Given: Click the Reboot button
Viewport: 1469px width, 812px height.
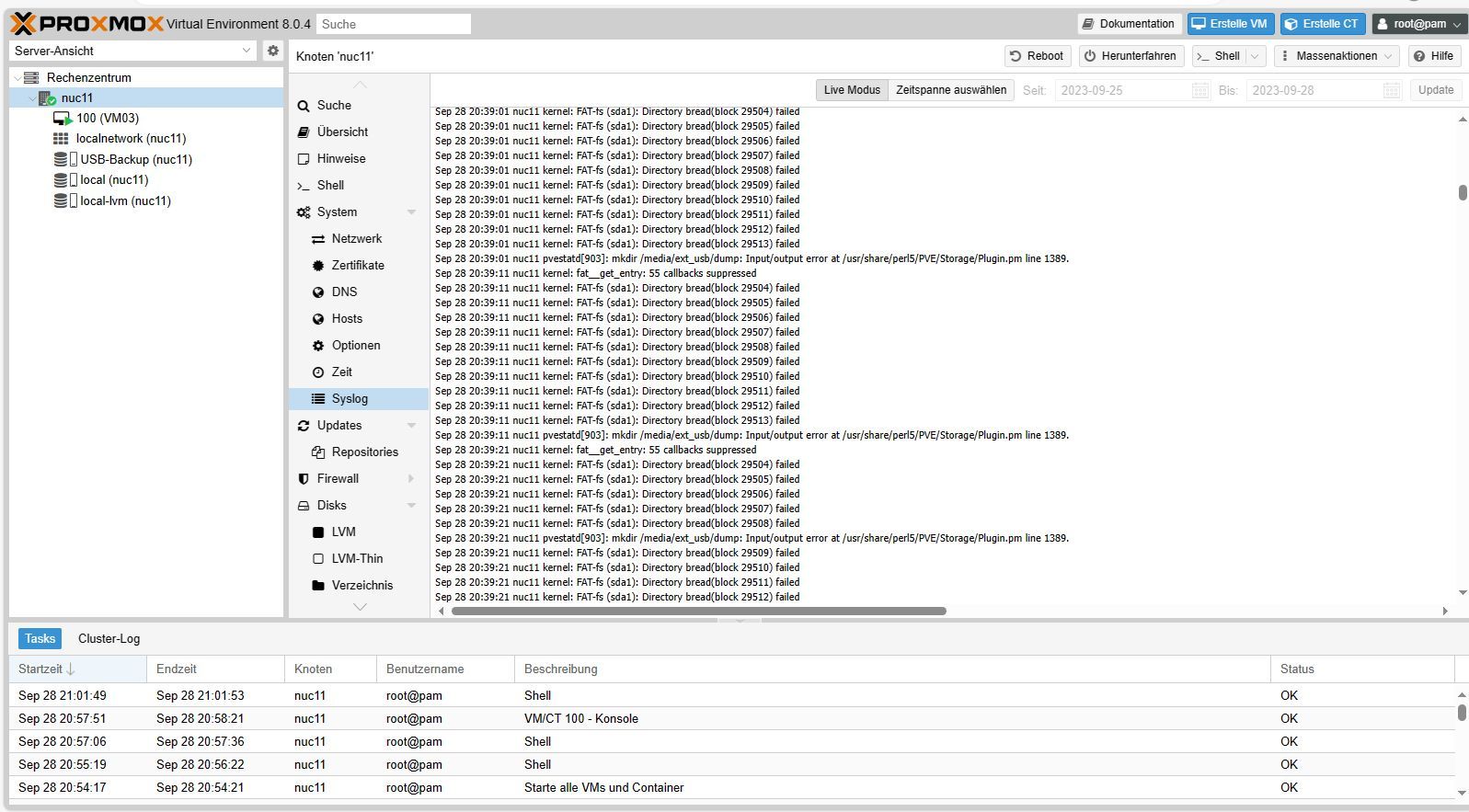Looking at the screenshot, I should click(1037, 56).
